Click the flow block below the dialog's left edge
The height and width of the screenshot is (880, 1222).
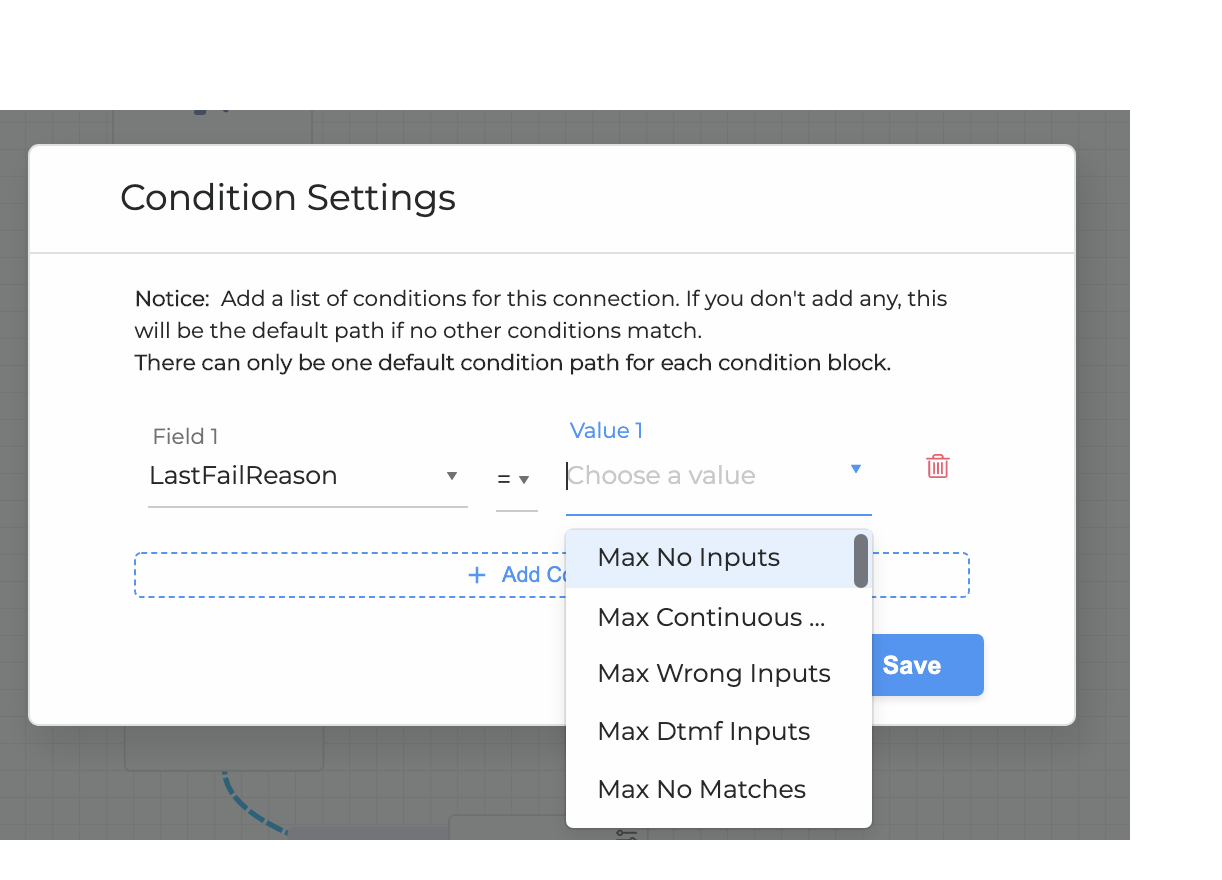click(x=224, y=748)
